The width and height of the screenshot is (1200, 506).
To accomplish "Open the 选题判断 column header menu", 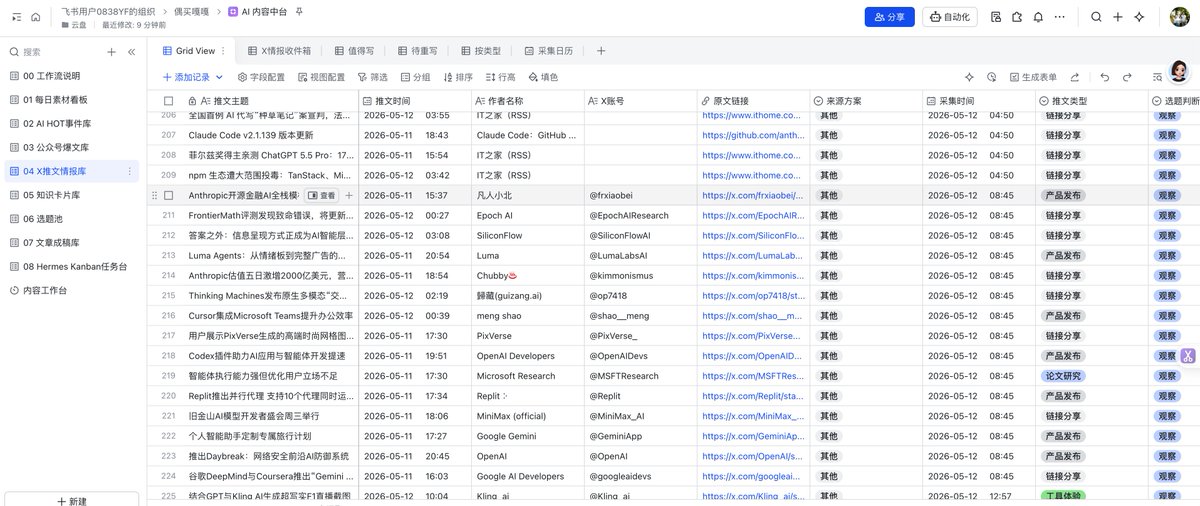I will [x=1174, y=101].
